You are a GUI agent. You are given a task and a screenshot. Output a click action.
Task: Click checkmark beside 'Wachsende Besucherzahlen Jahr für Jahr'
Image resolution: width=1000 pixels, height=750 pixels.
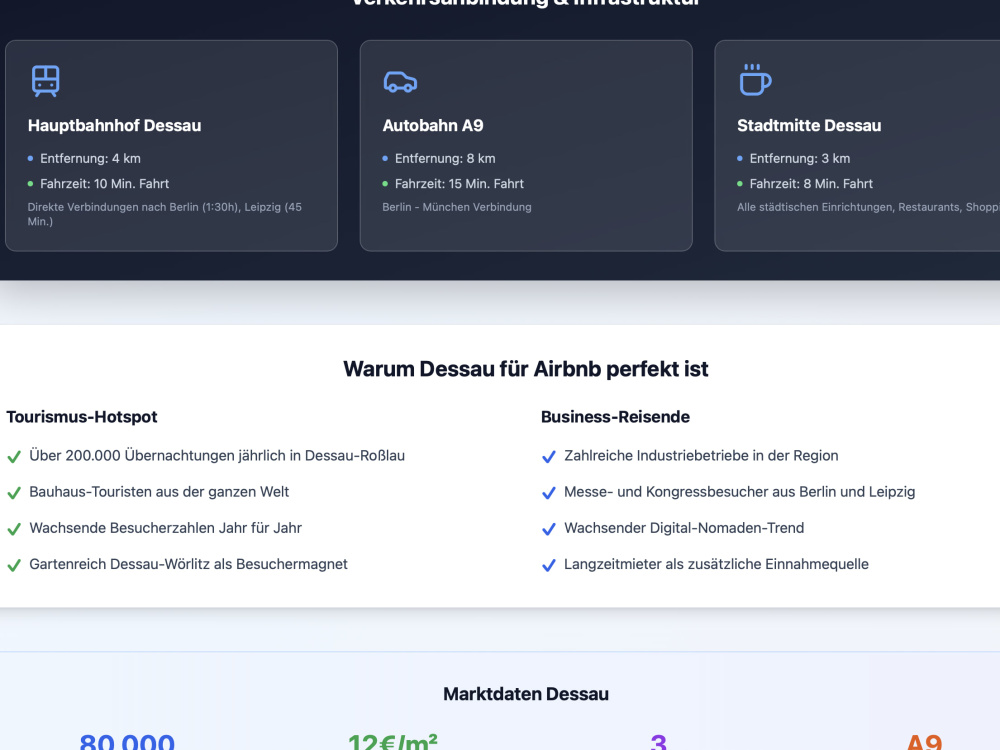click(14, 529)
